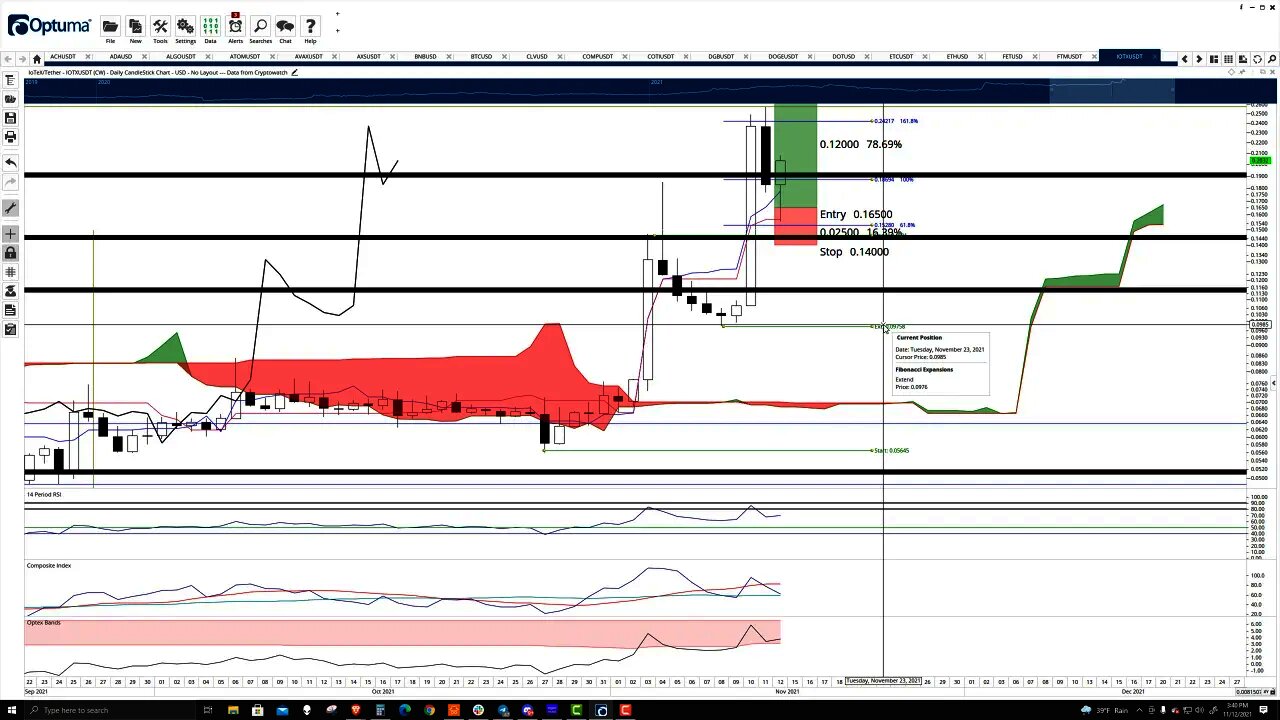This screenshot has height=720, width=1280.
Task: Open the weather 39°F Rain widget
Action: (x=1105, y=710)
